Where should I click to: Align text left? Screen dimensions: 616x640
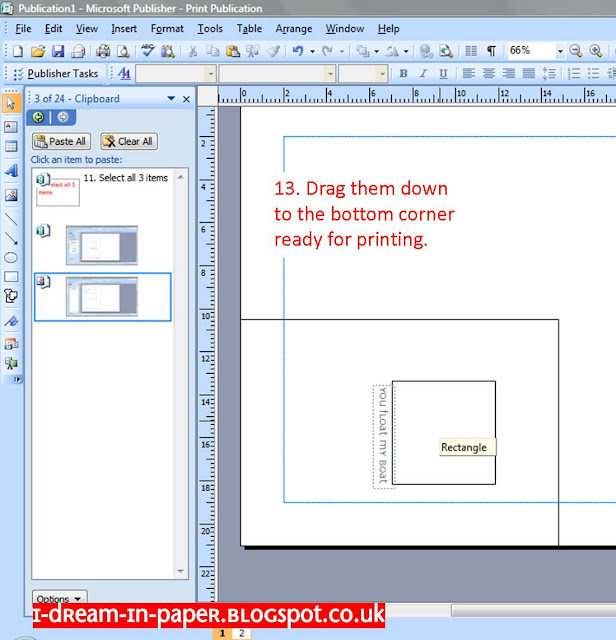[469, 74]
